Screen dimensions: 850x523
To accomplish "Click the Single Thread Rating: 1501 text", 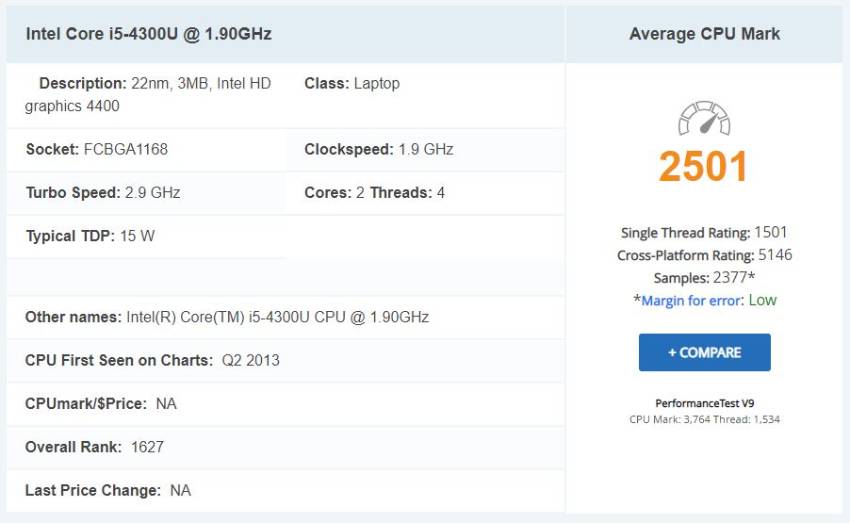I will tap(704, 233).
